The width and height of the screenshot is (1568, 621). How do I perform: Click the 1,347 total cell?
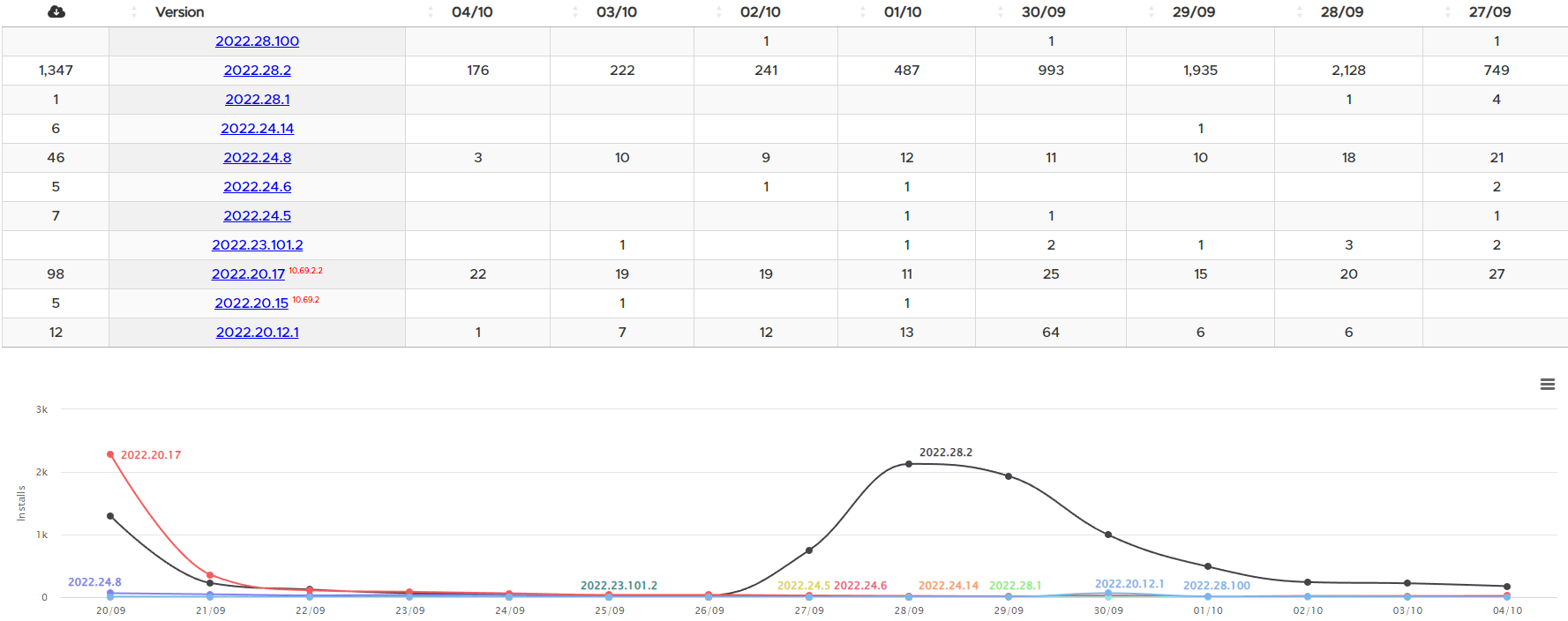[56, 71]
